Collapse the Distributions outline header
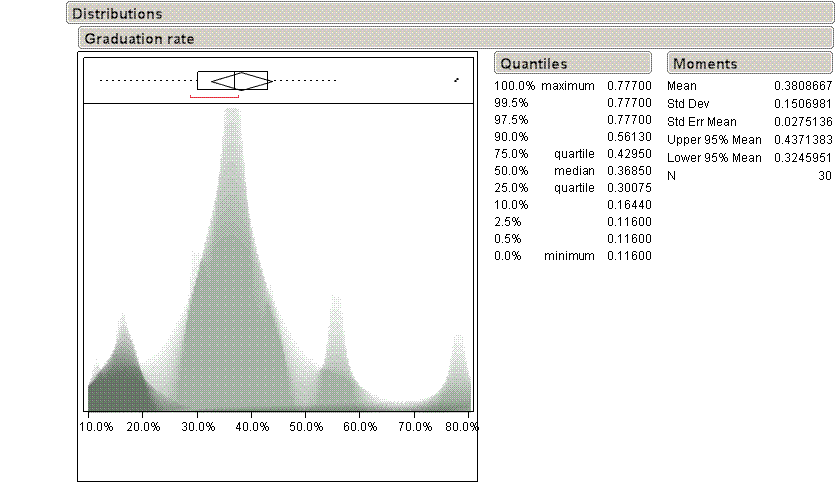835x498 pixels. 117,14
